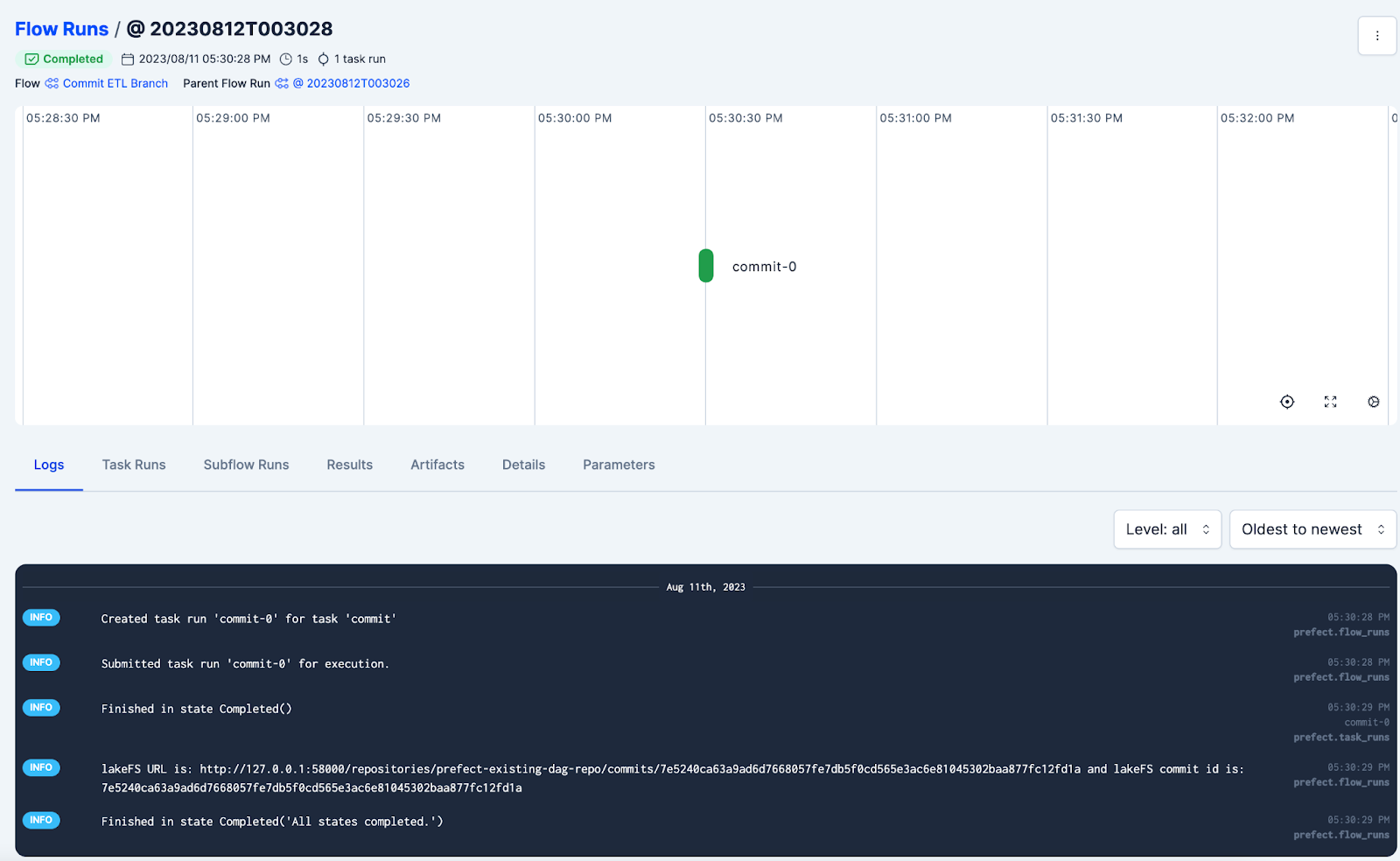Screen dimensions: 1400x861
Task: Click the INFO badge on the lakeFS URL log
Action: tap(41, 767)
